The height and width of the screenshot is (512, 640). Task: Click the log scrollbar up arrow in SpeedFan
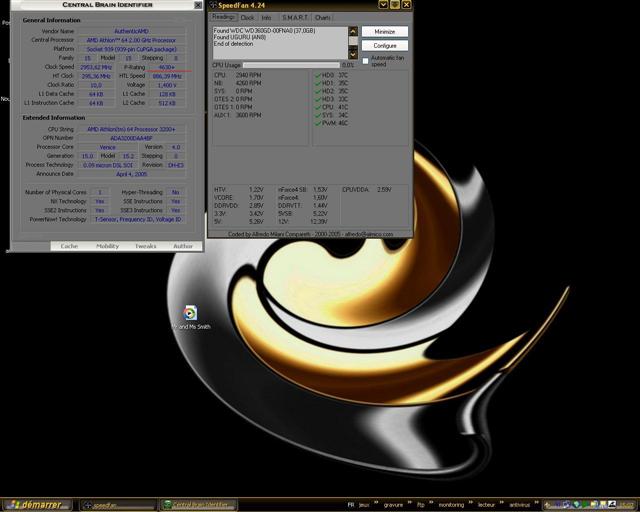point(353,31)
